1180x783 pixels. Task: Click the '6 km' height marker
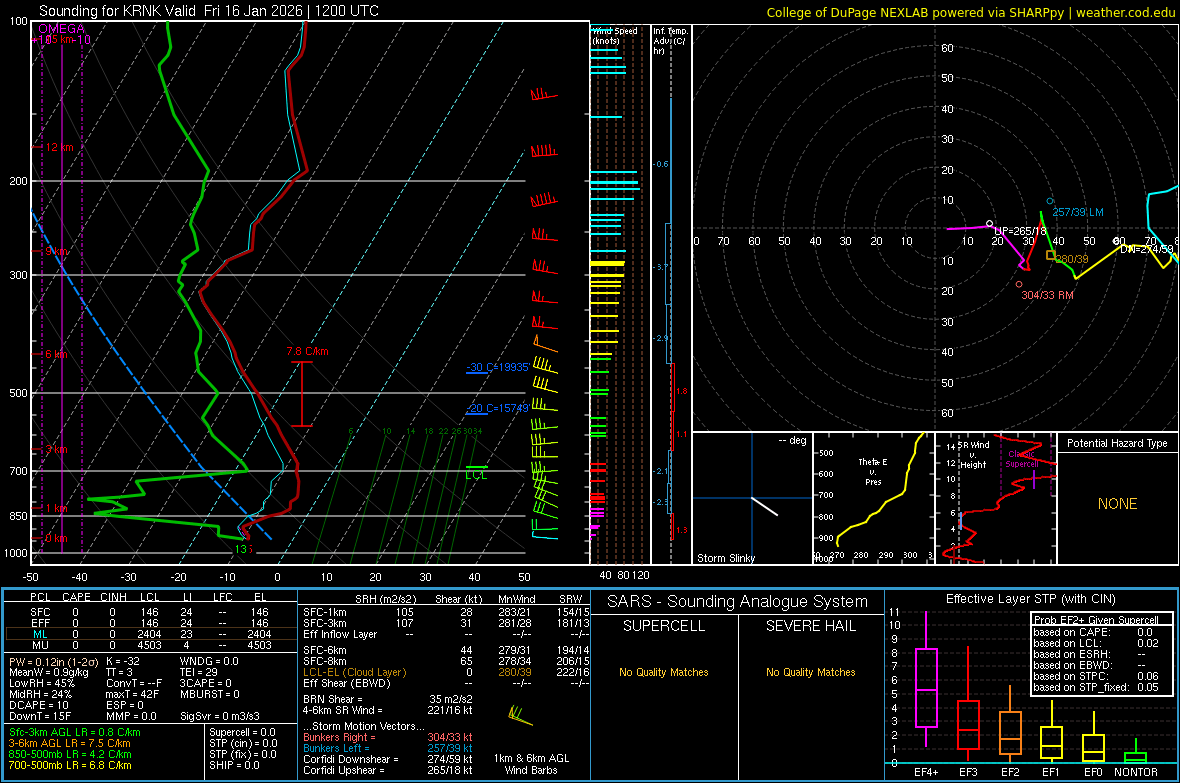click(x=56, y=354)
